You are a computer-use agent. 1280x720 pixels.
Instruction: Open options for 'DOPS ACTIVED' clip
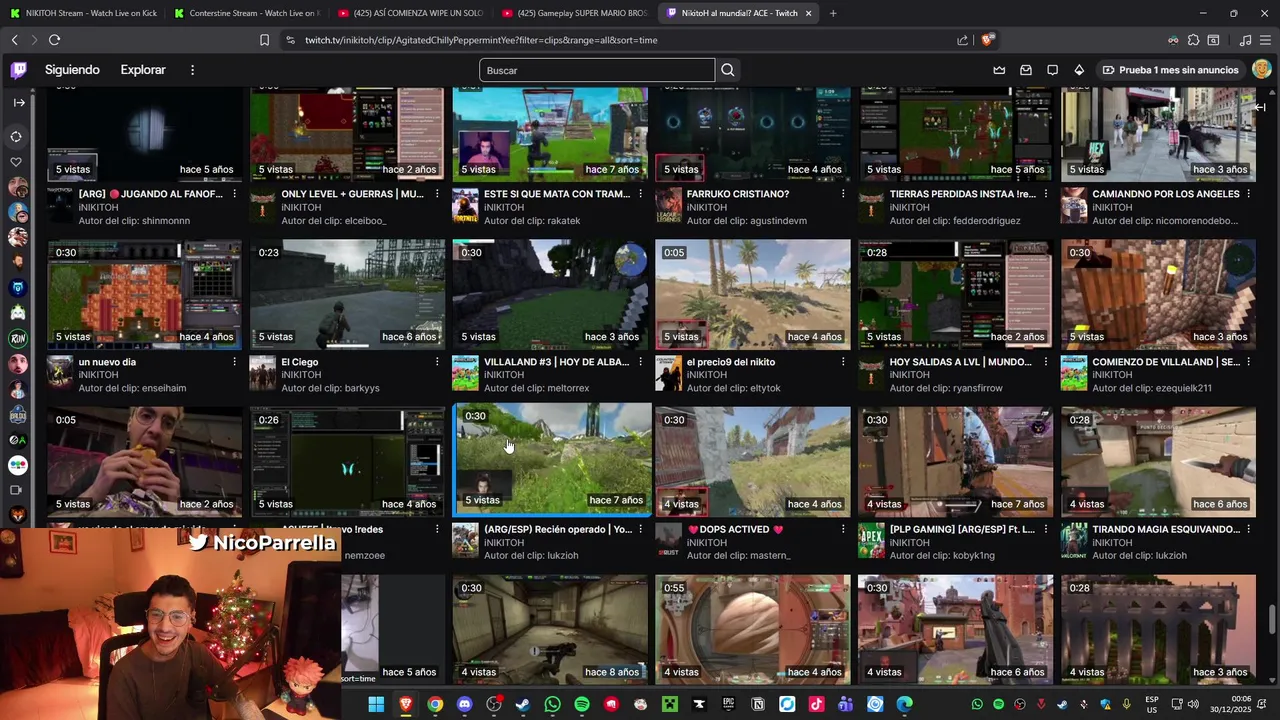coord(843,529)
